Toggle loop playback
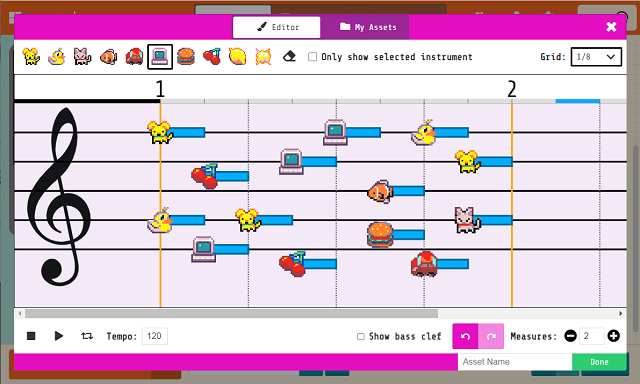The width and height of the screenshot is (640, 384). tap(87, 336)
